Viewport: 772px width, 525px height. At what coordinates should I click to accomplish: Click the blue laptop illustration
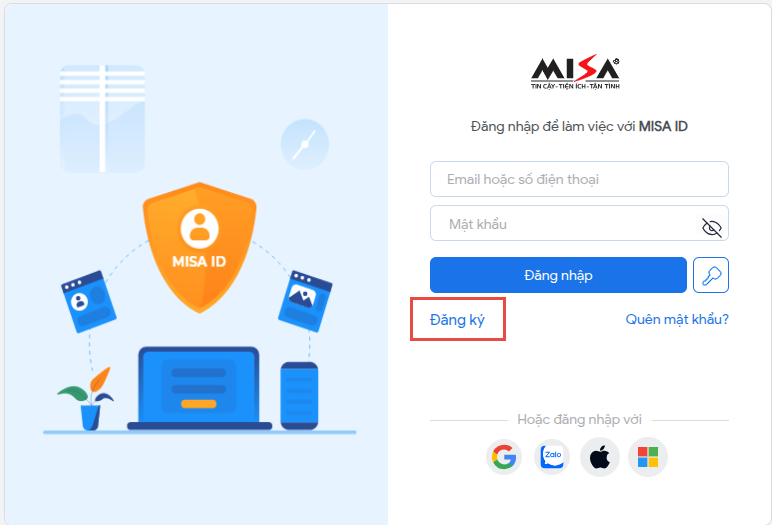pos(199,389)
